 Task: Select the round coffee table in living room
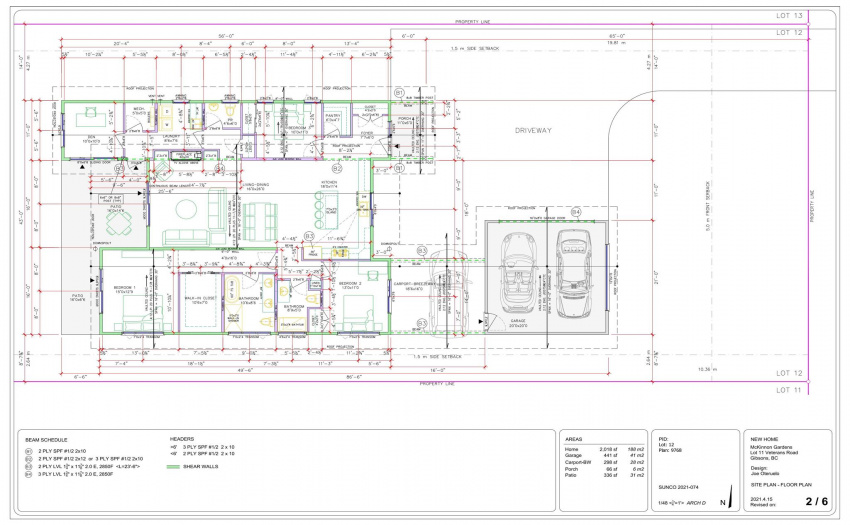185,211
